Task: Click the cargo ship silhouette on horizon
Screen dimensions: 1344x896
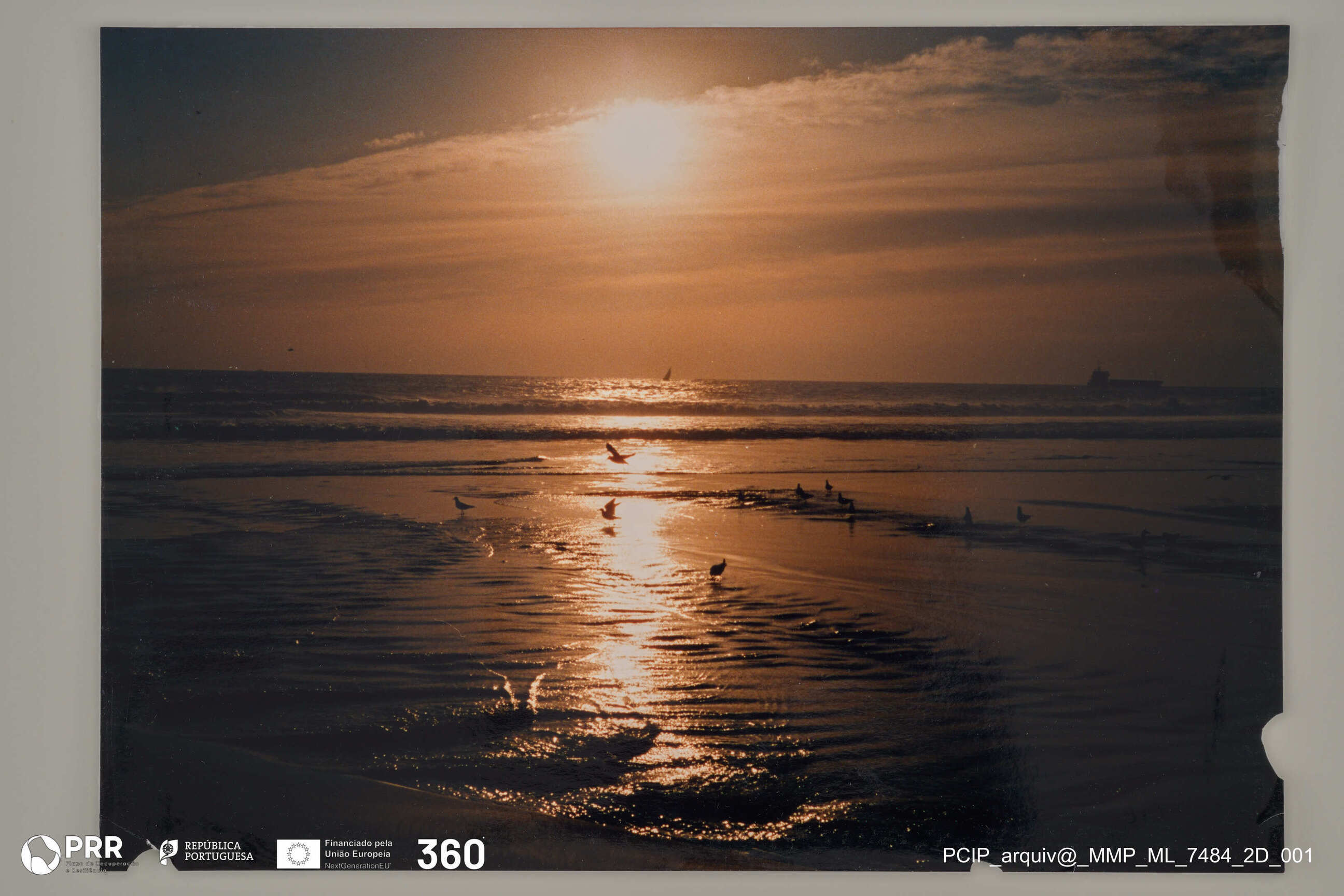Action: tap(1123, 380)
